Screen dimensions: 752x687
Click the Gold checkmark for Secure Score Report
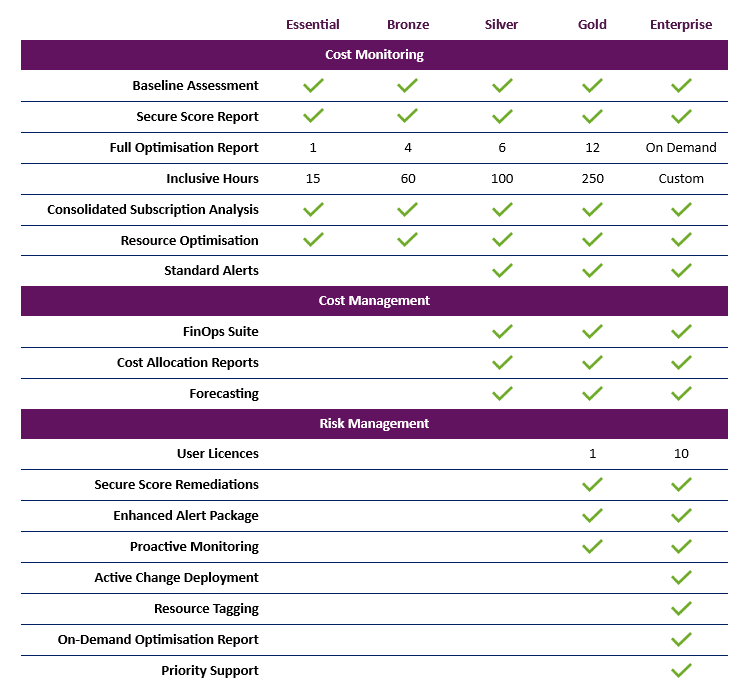tap(592, 117)
